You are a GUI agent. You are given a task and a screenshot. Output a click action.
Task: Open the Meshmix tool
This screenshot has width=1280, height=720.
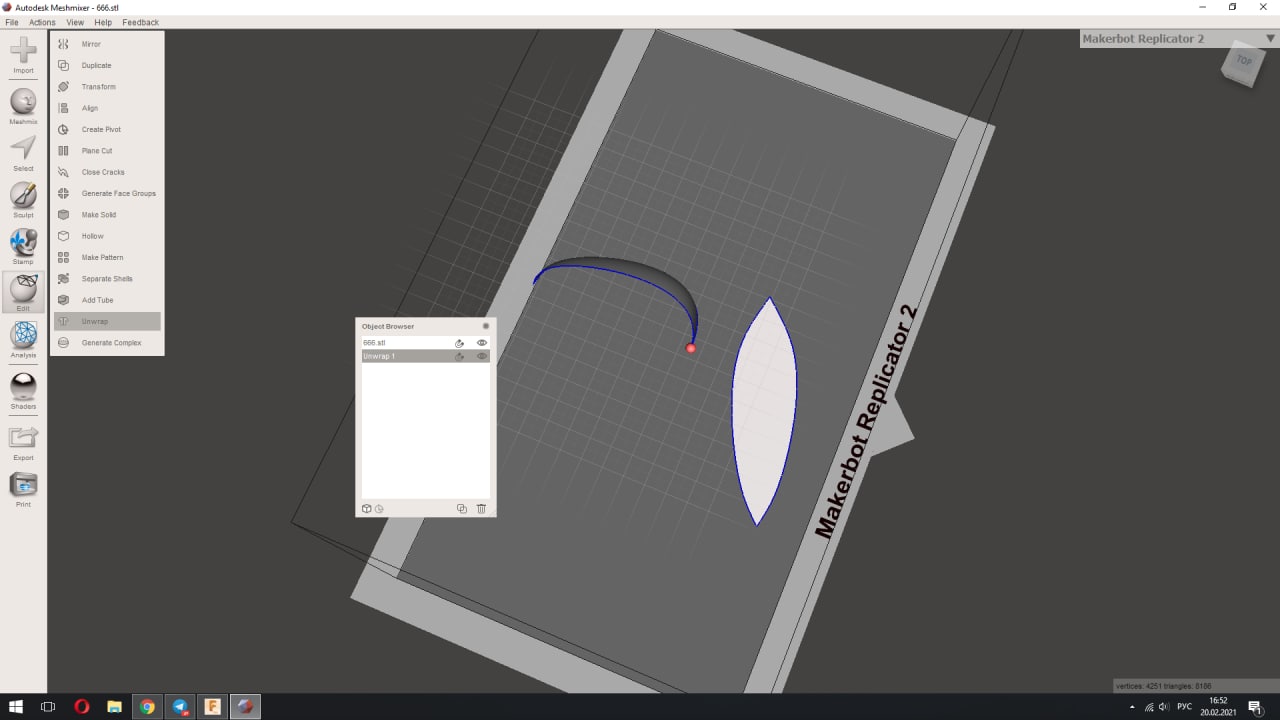(x=23, y=106)
